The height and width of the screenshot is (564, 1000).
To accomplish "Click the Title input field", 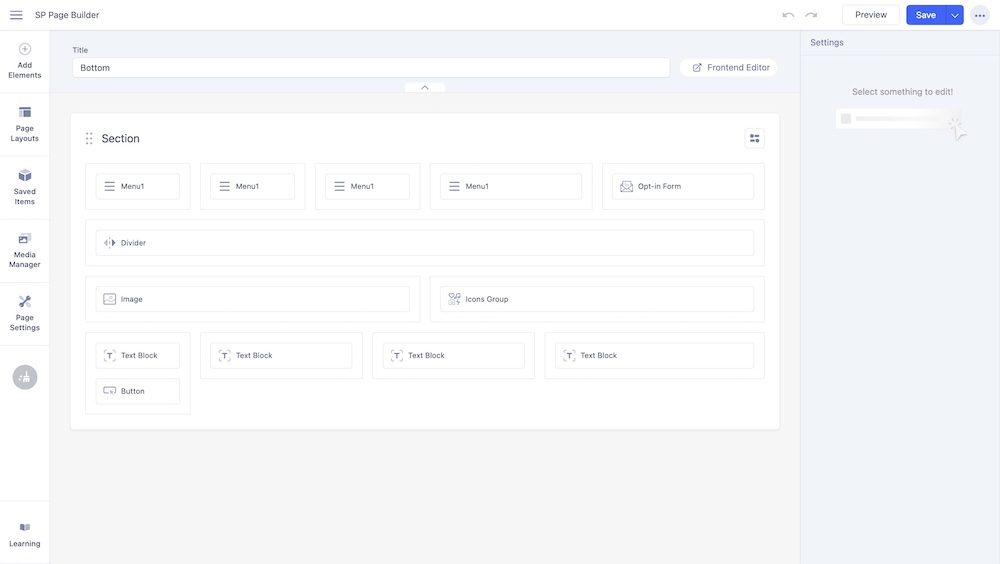I will click(x=370, y=68).
